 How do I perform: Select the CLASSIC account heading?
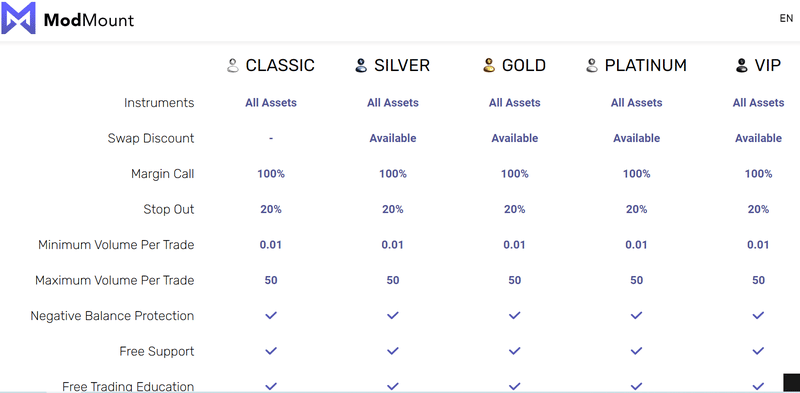(x=280, y=65)
